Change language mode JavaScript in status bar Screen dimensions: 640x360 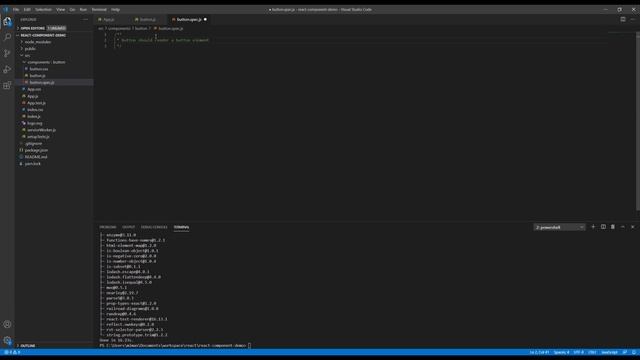pos(609,352)
